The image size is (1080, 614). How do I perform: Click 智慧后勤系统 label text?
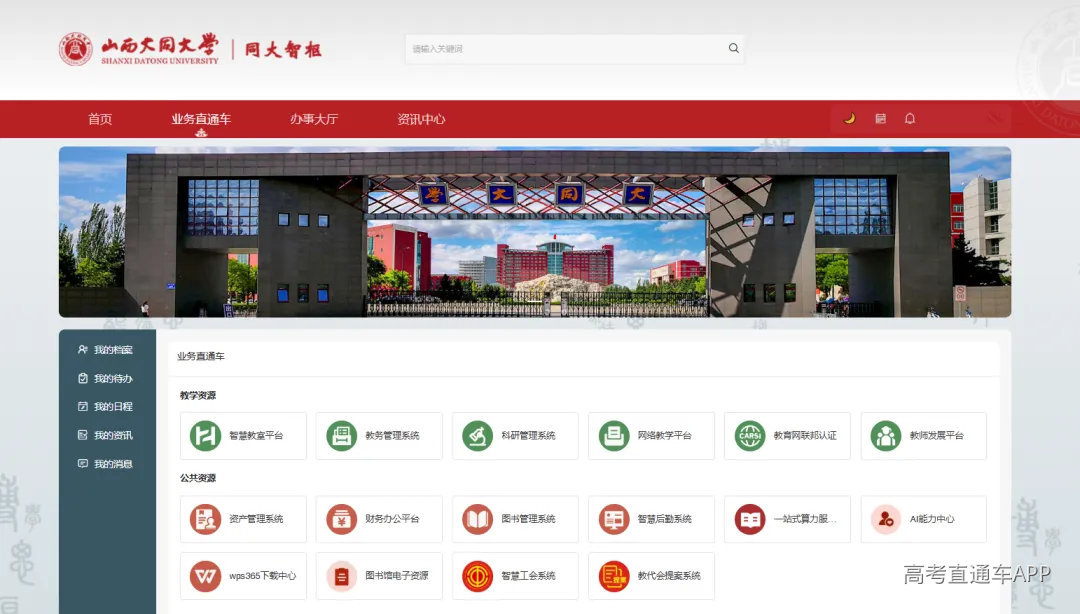point(665,519)
